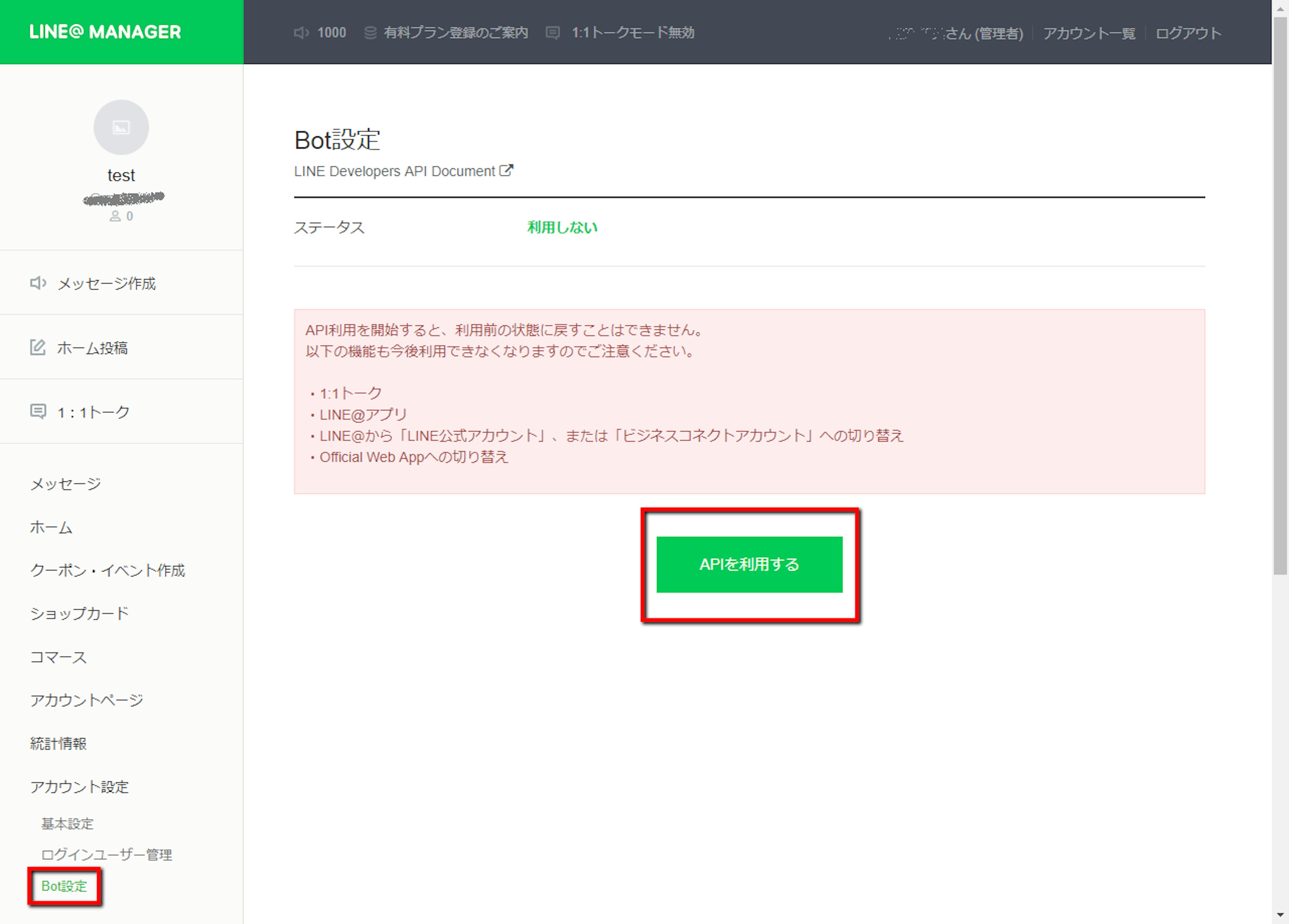Click the LINE@ MANAGER logo
This screenshot has height=924, width=1289.
pos(105,32)
